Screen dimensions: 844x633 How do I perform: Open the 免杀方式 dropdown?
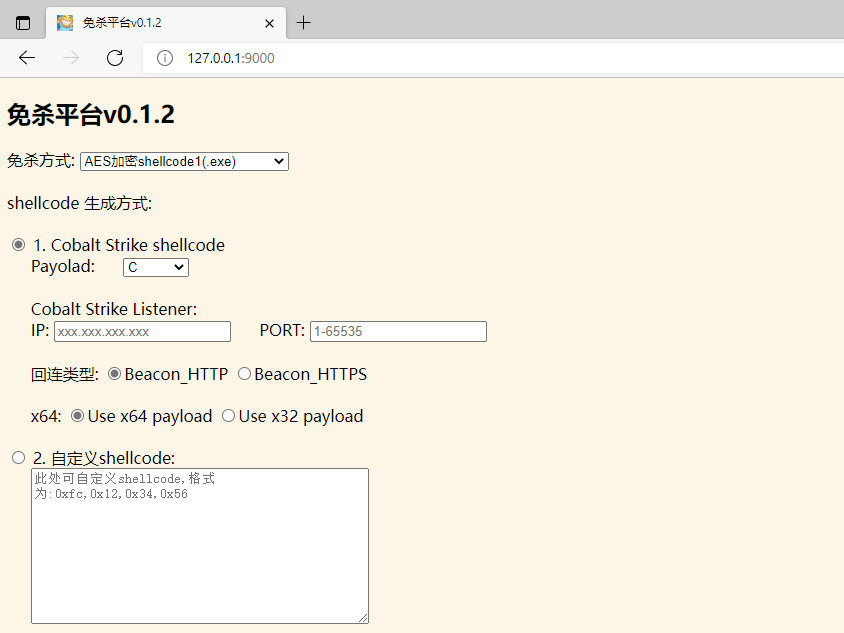tap(184, 161)
